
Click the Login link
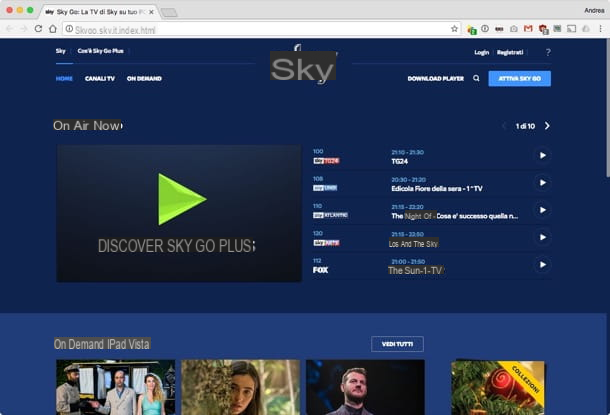pyautogui.click(x=482, y=52)
